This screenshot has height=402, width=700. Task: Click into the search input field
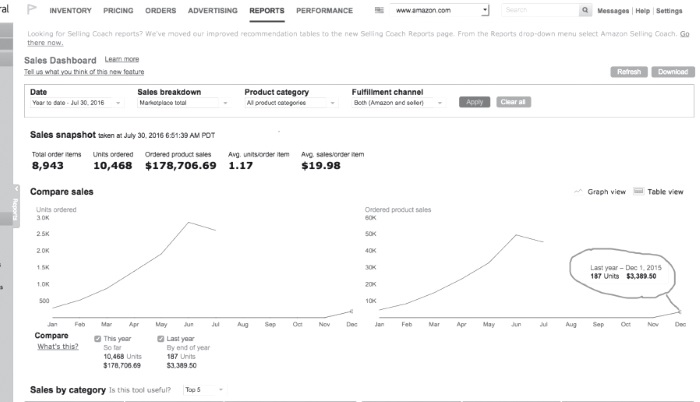pos(538,10)
